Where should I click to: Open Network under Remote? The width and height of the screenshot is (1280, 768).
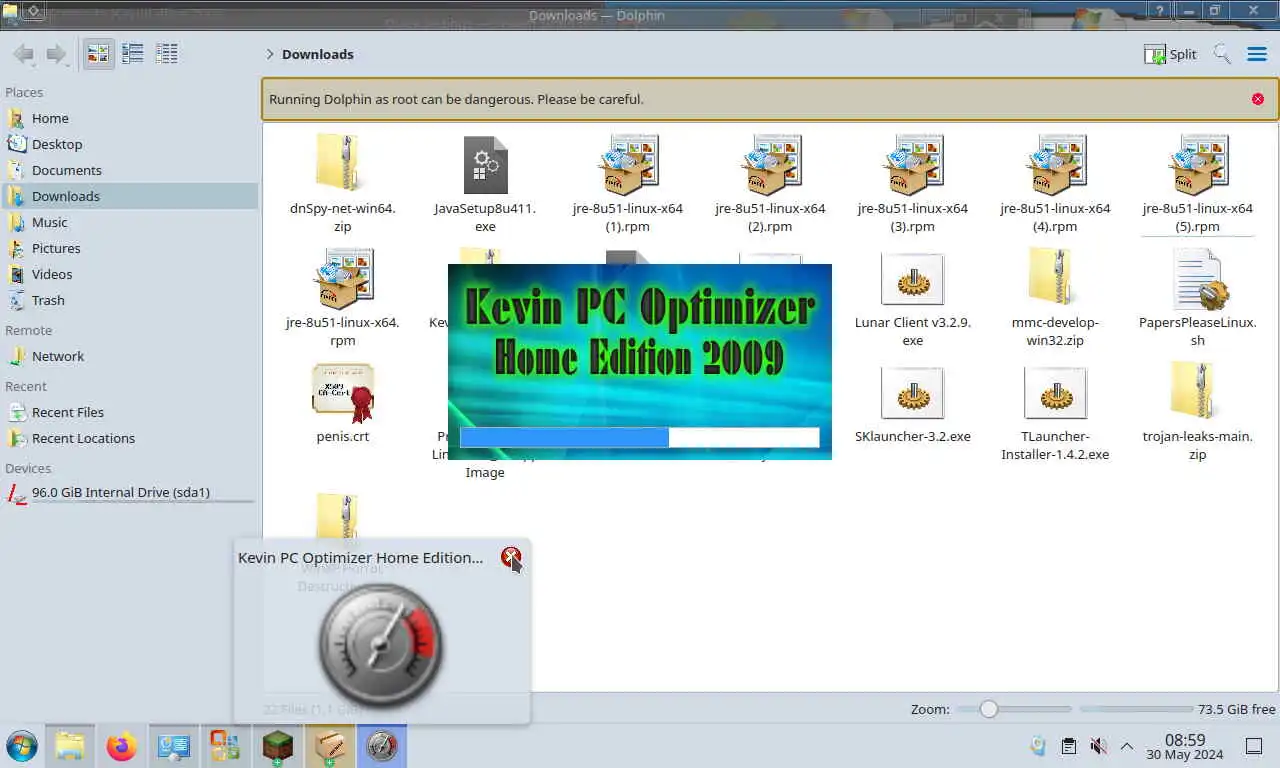pos(130,356)
